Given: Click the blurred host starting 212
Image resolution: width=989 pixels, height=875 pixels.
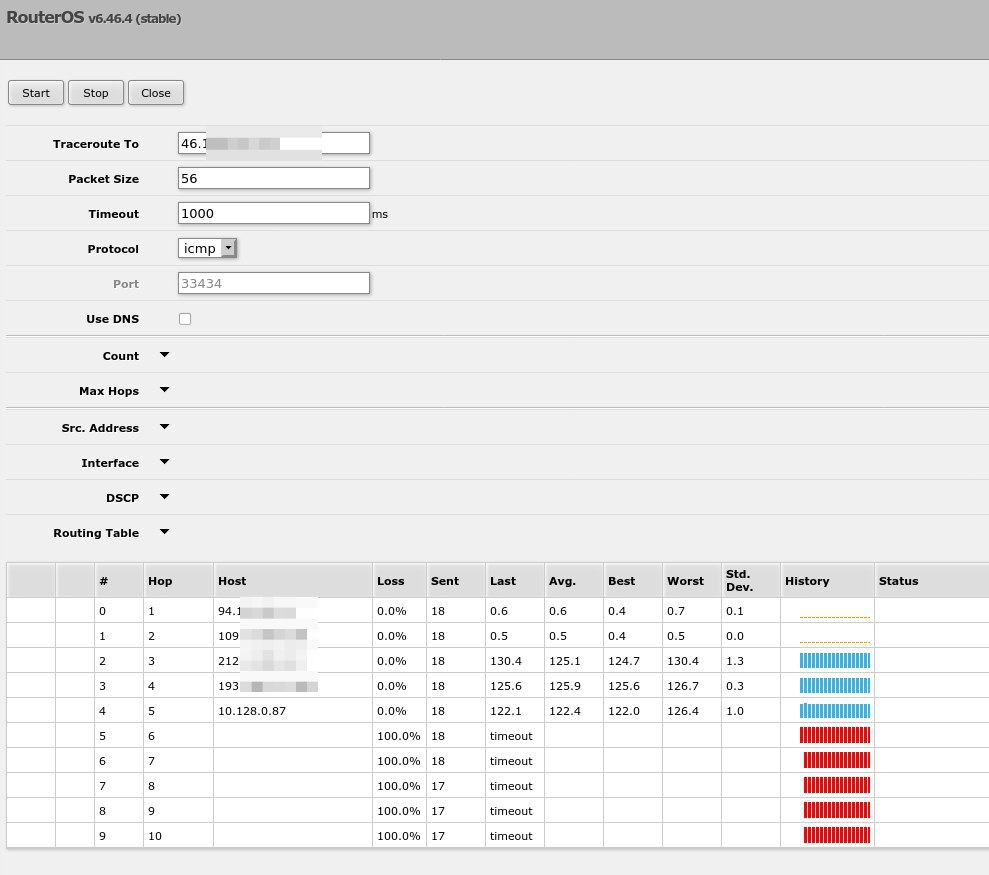Looking at the screenshot, I should [x=262, y=661].
